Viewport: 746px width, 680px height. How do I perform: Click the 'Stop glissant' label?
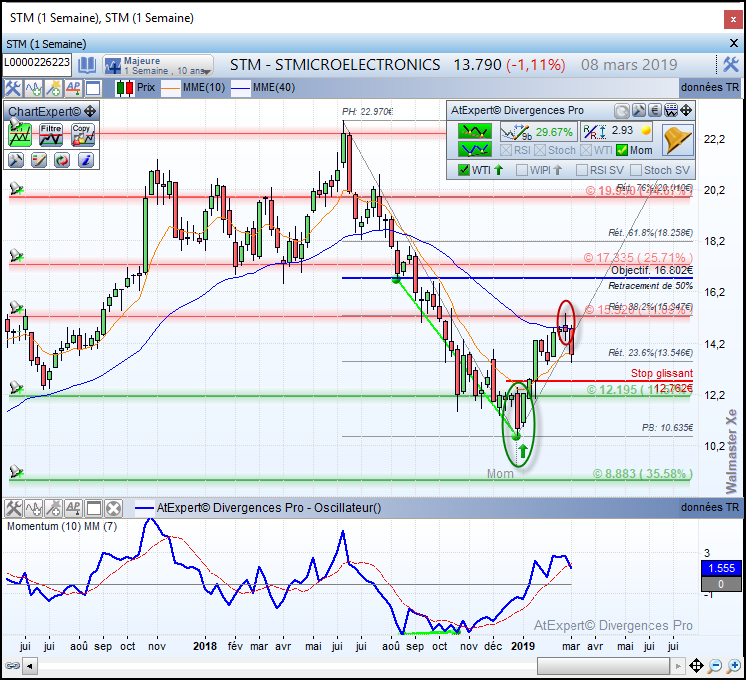pyautogui.click(x=662, y=373)
